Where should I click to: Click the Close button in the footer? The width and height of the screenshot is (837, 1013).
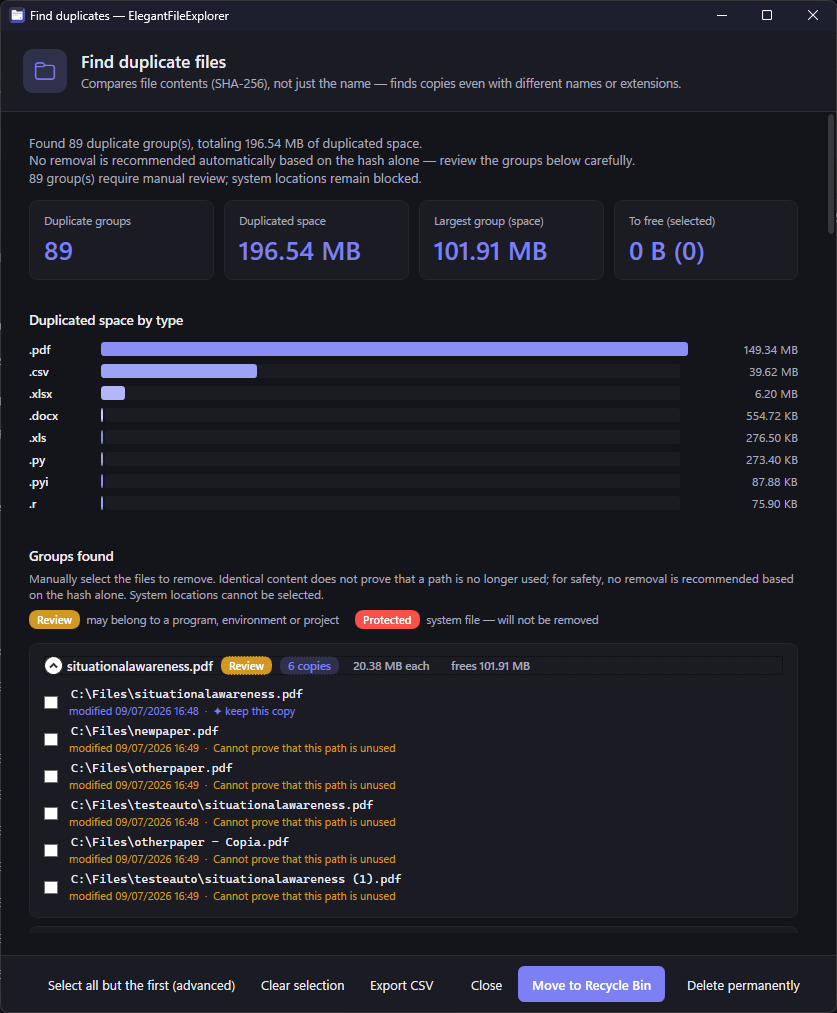pyautogui.click(x=486, y=985)
